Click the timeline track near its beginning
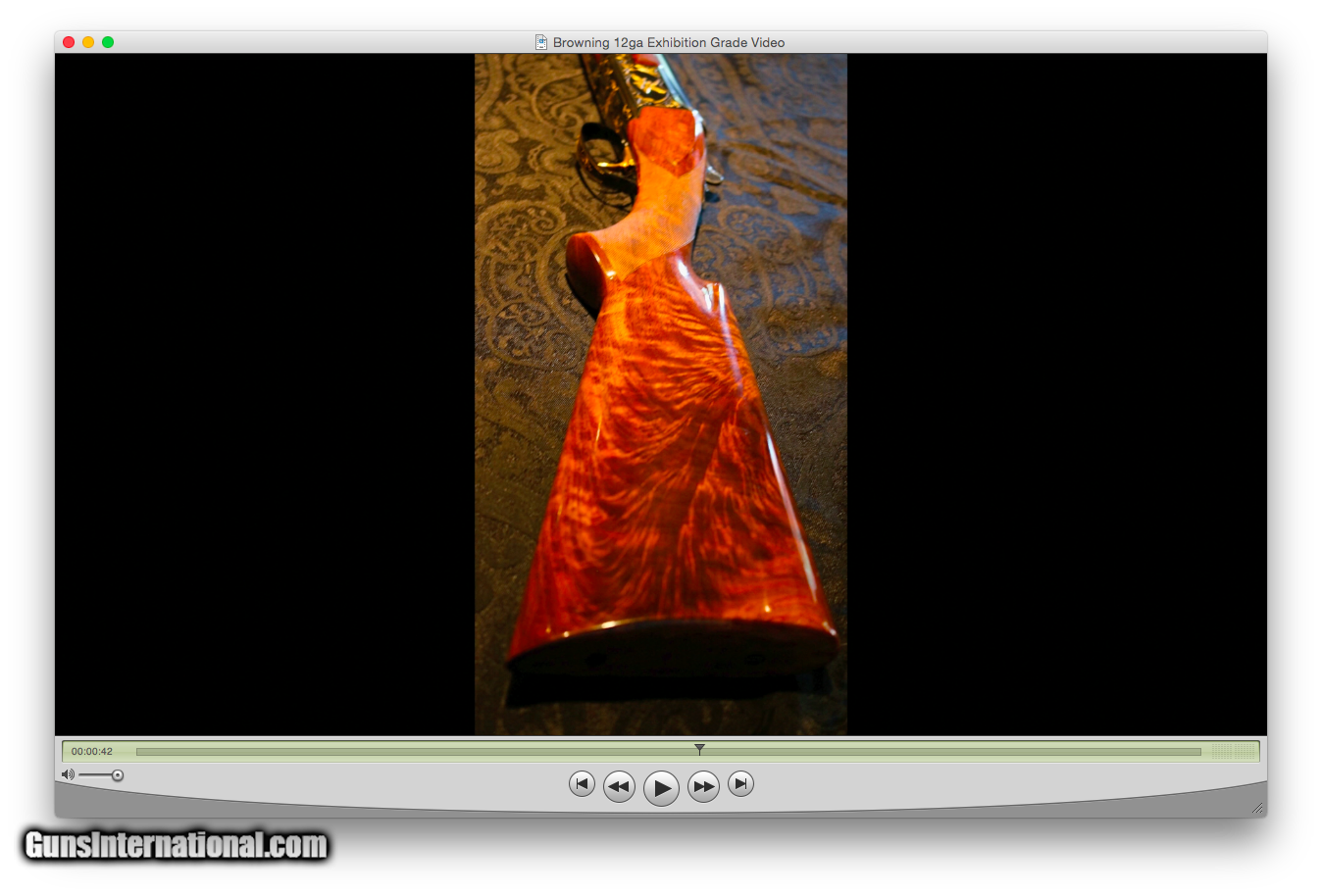Viewport: 1322px width, 896px height. click(x=157, y=752)
